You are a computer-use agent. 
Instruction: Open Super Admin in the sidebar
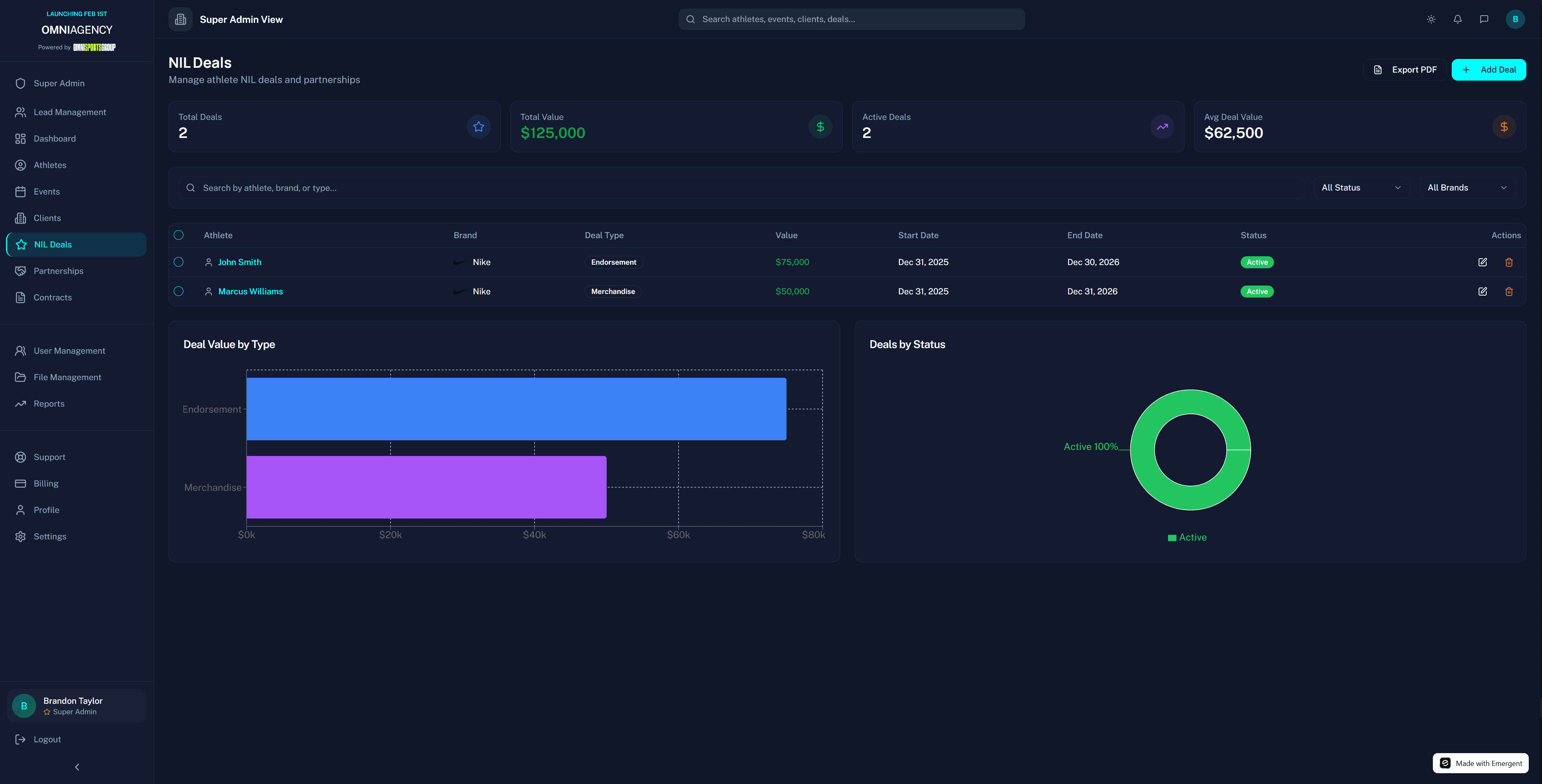click(76, 83)
